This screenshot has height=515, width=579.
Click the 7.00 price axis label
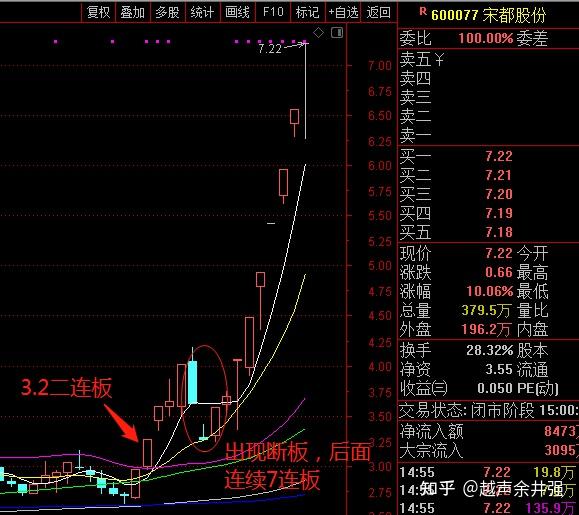[x=380, y=66]
